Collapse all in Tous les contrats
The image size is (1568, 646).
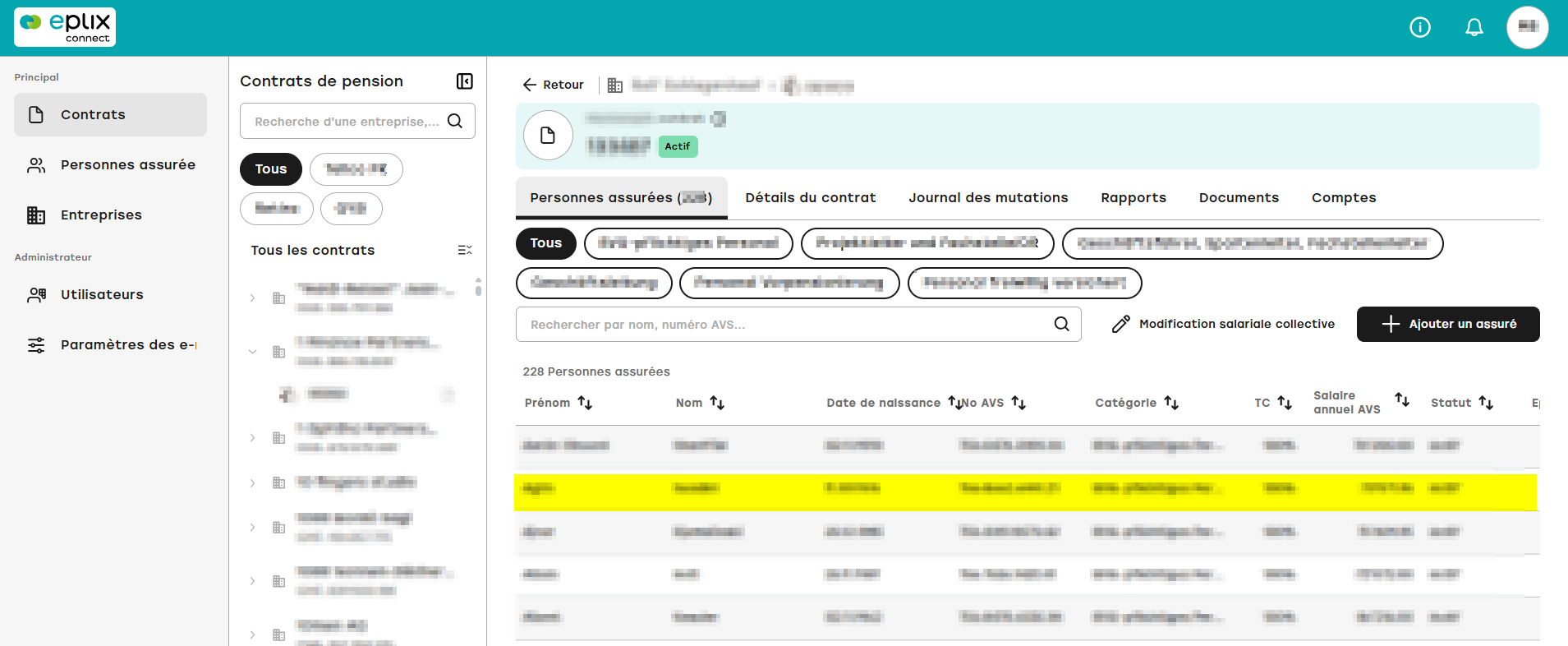pyautogui.click(x=465, y=250)
